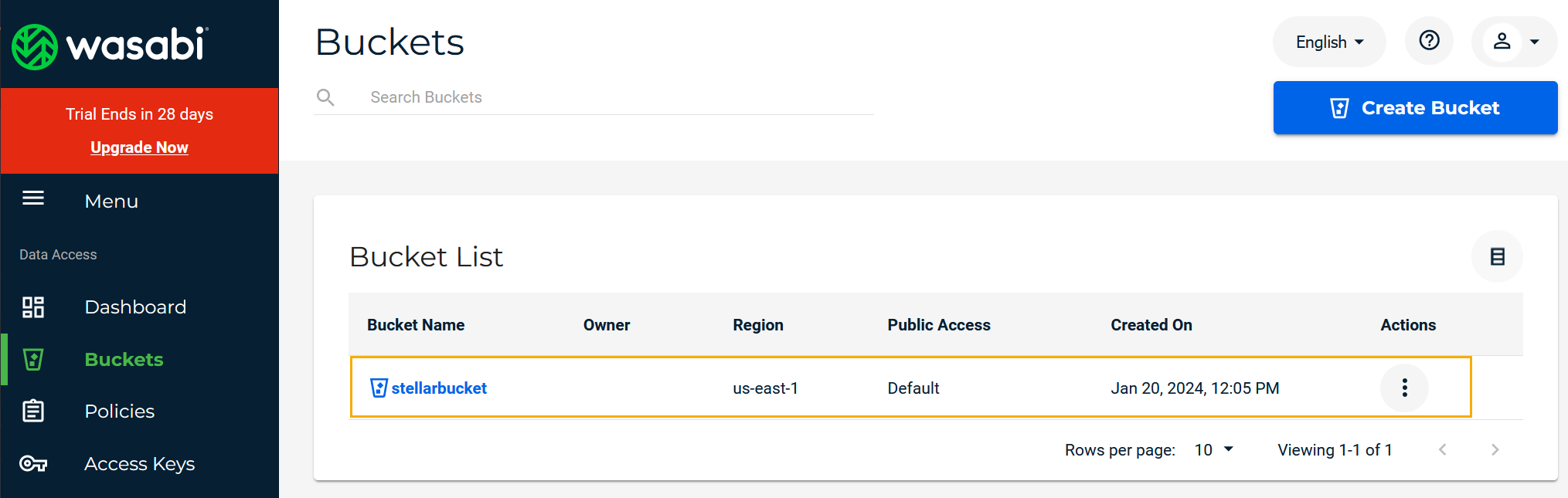Open the help question mark icon
Screen dimensions: 1568x498
coord(1429,41)
